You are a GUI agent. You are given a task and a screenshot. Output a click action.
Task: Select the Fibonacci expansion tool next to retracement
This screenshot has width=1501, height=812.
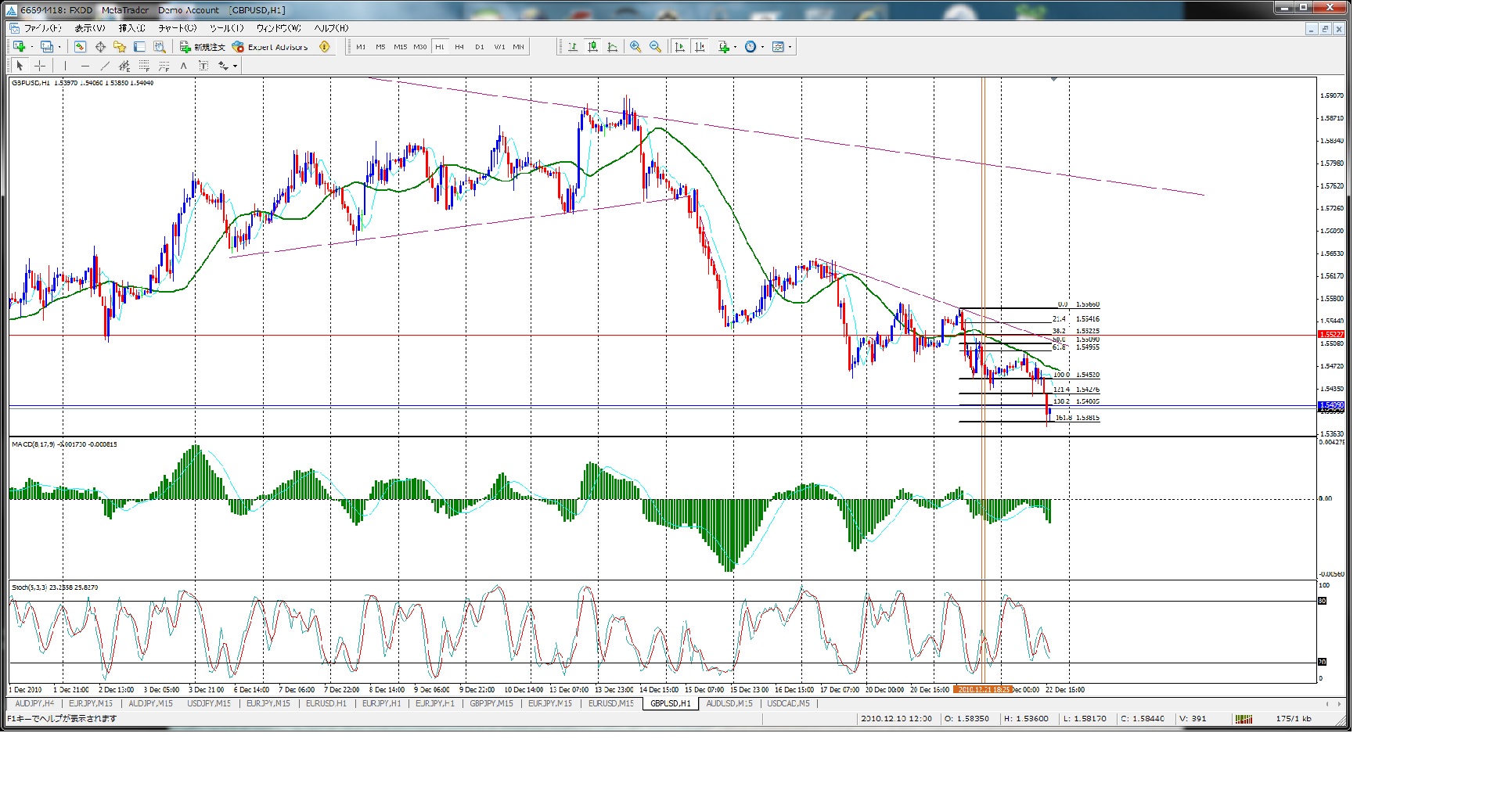point(164,66)
